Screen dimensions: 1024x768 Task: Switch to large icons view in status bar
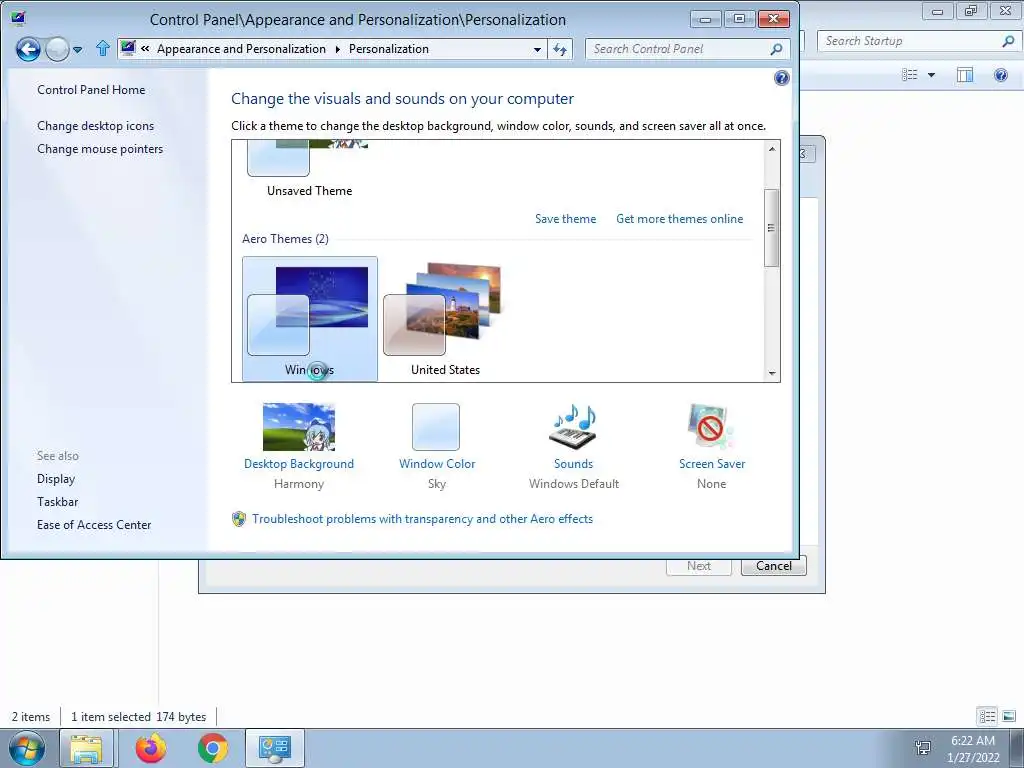tap(1008, 716)
